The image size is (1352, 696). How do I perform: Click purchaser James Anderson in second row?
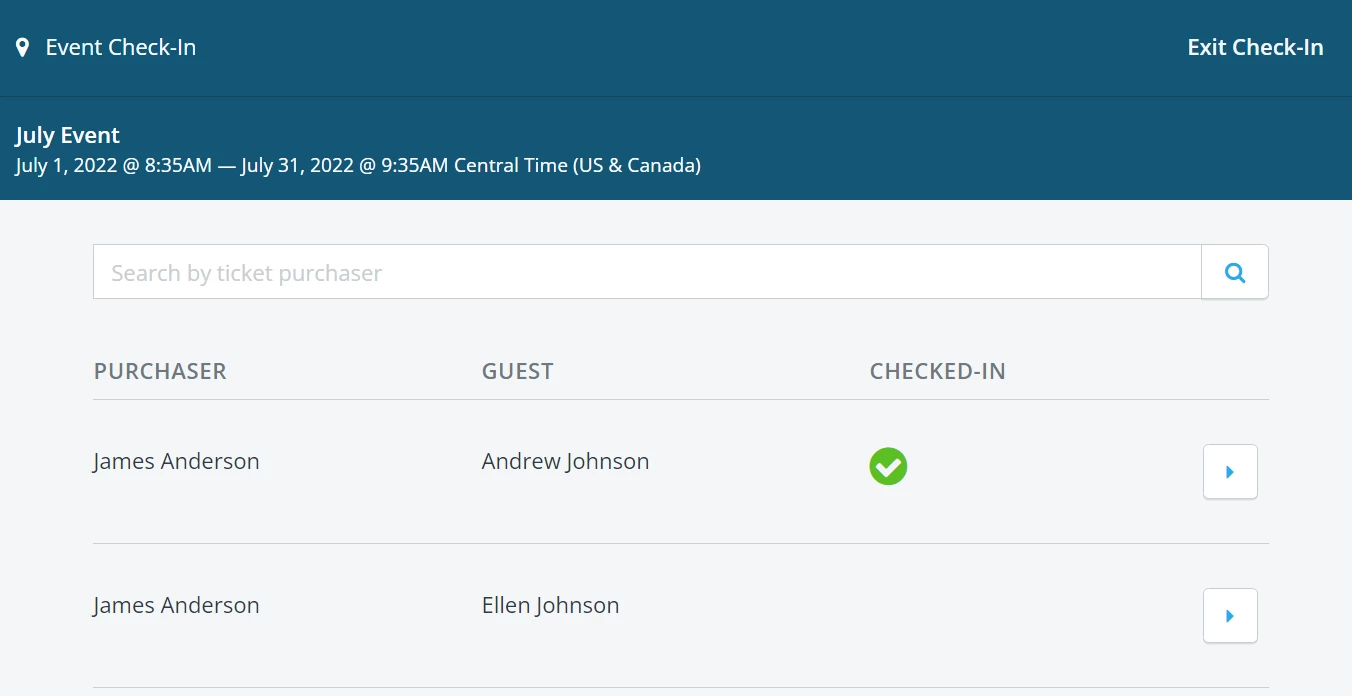(x=176, y=604)
